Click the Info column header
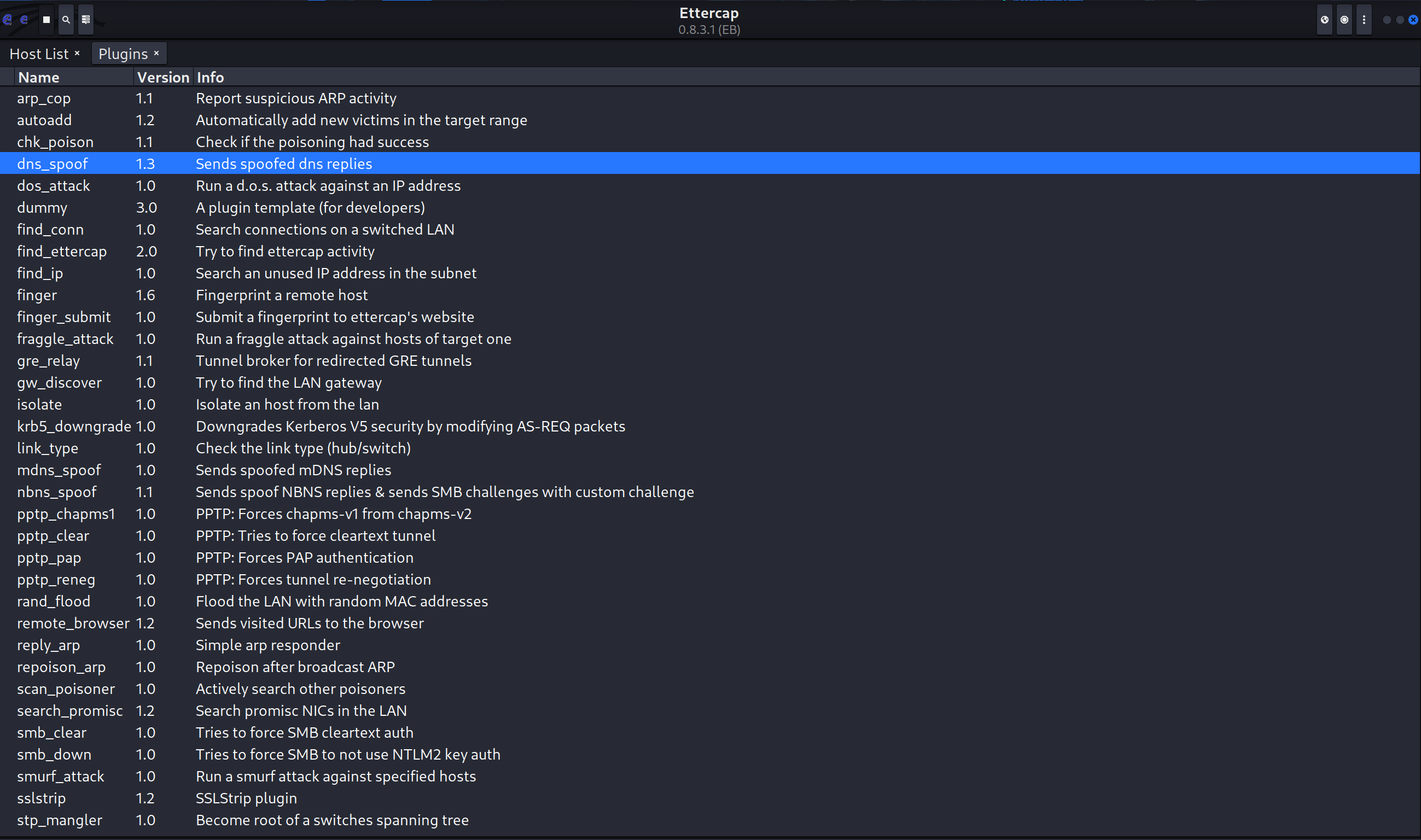Screen dimensions: 1421x840 (211, 77)
